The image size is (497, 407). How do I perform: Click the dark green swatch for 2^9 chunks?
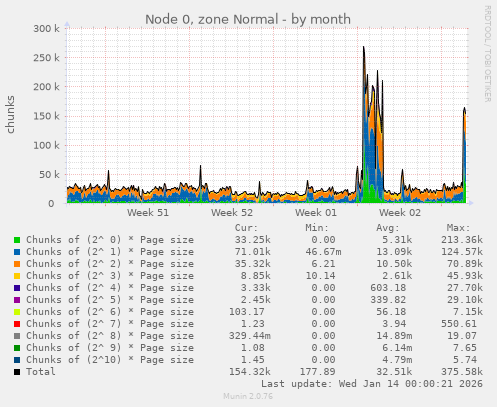click(17, 348)
